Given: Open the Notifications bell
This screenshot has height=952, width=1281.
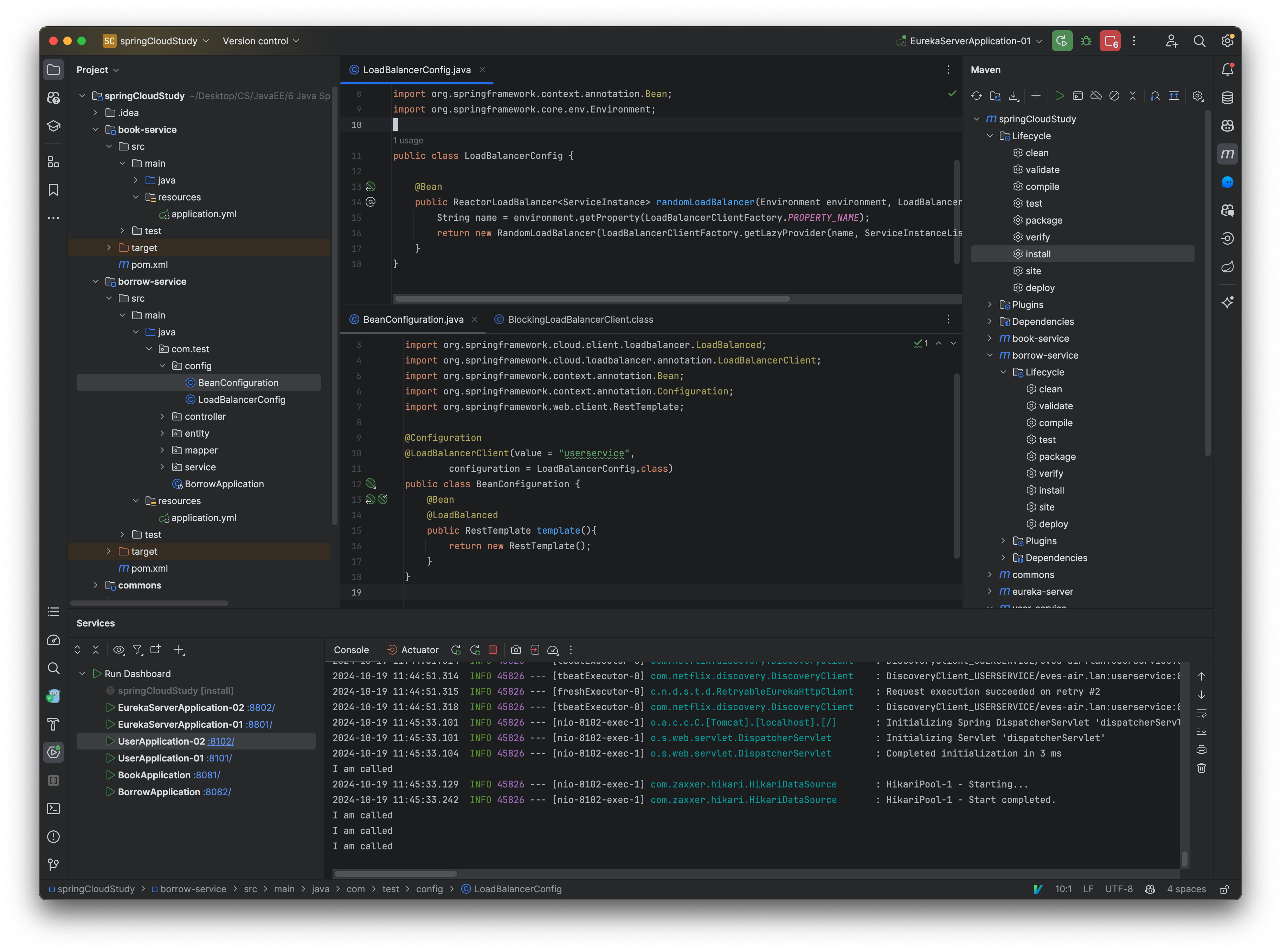Looking at the screenshot, I should 1228,69.
